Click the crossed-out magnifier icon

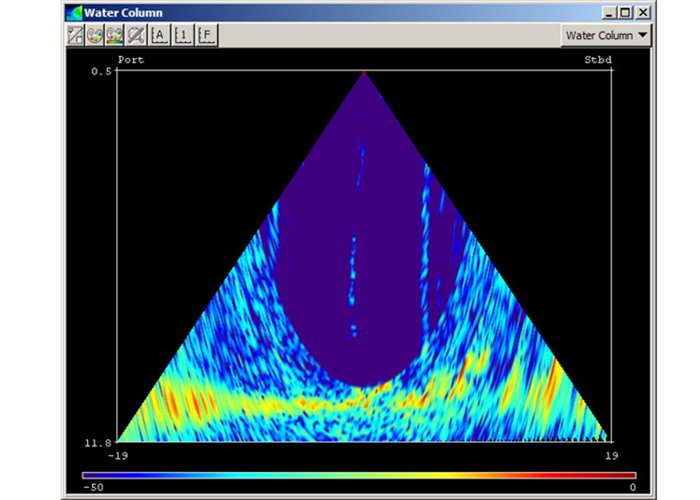[x=136, y=36]
